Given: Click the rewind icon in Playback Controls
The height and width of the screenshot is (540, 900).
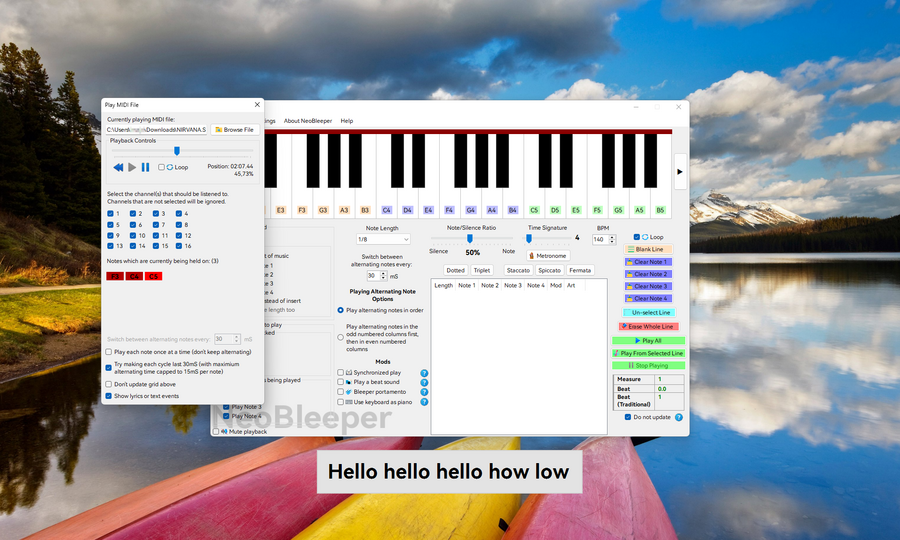Looking at the screenshot, I should (118, 167).
